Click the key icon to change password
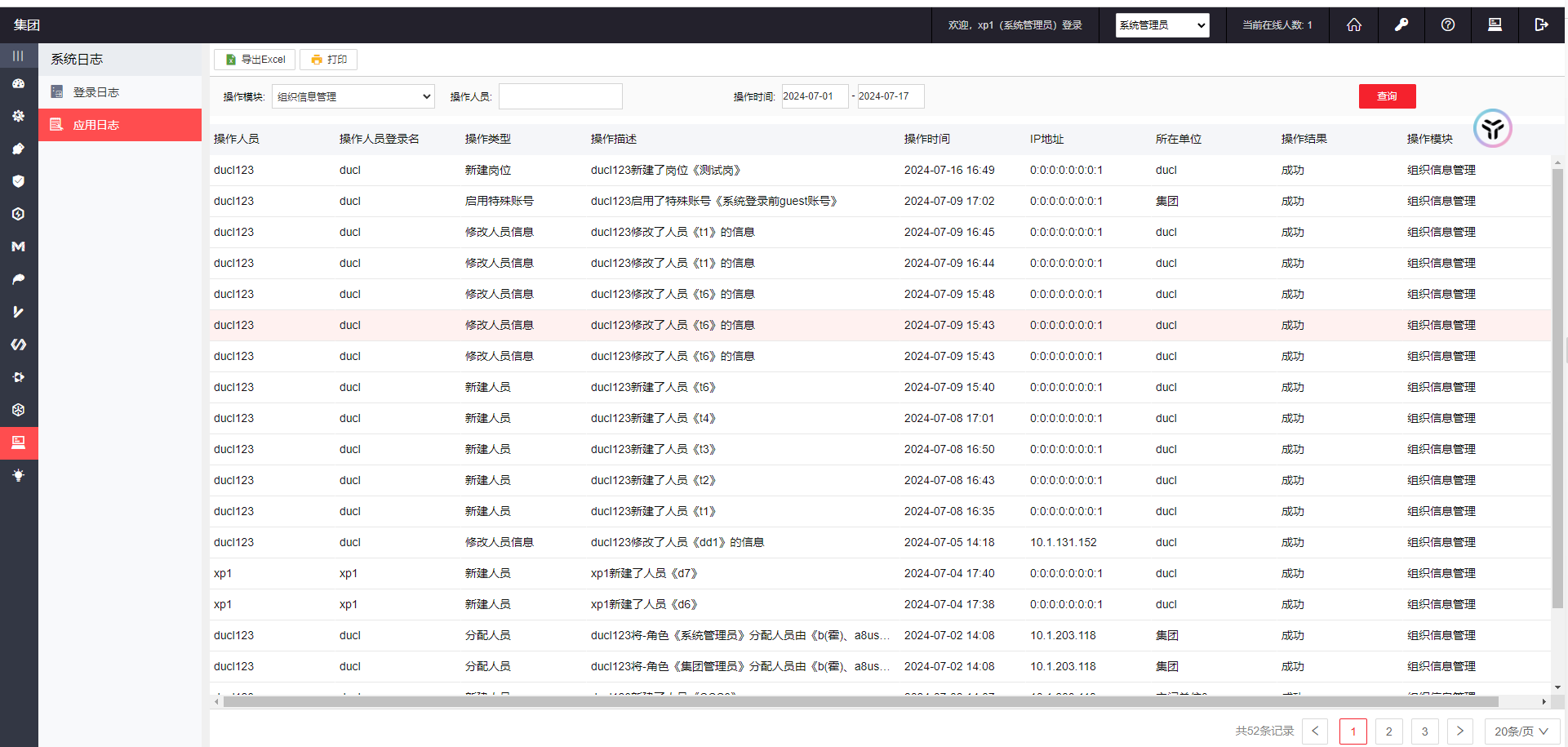The width and height of the screenshot is (1568, 747). tap(1401, 25)
